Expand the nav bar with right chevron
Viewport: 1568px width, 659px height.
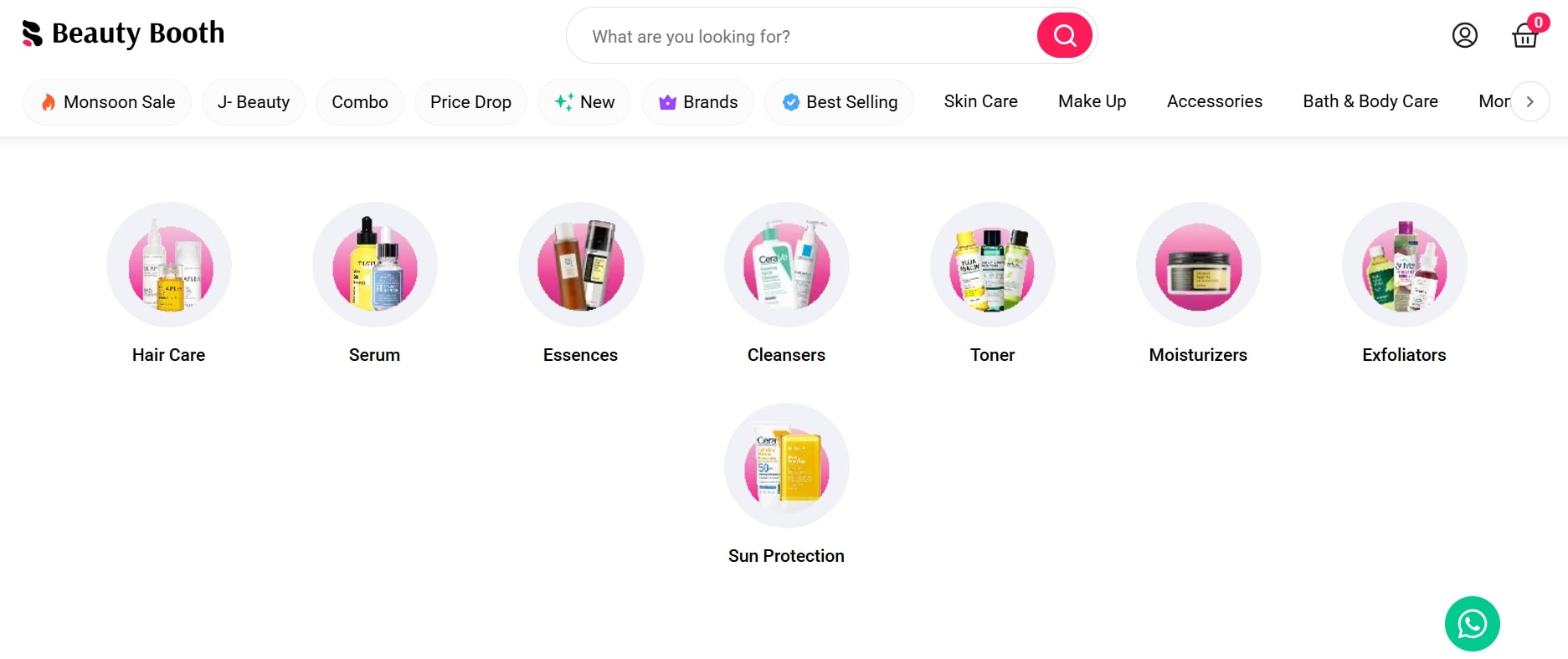(x=1529, y=101)
